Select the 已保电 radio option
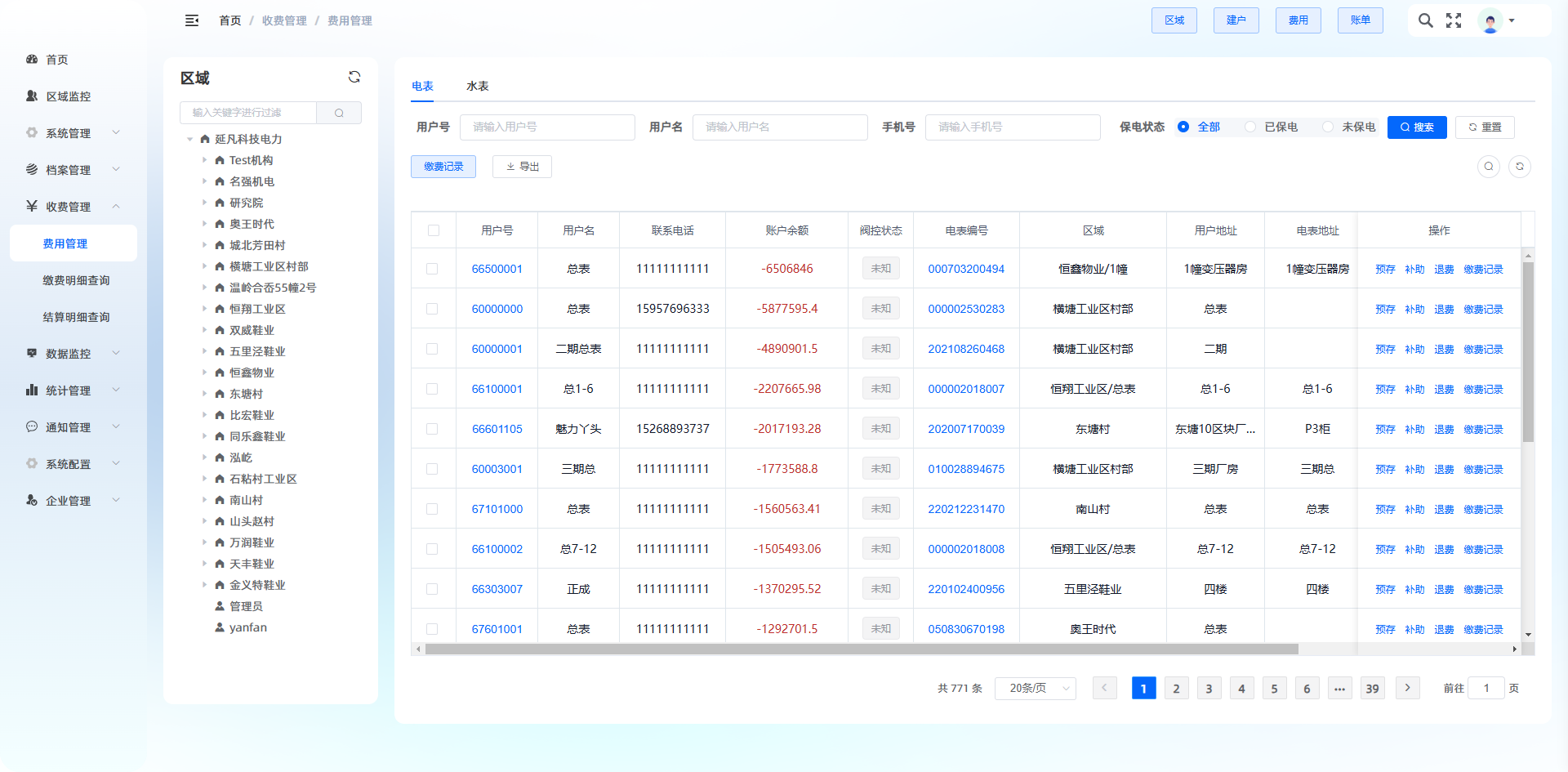This screenshot has width=1568, height=772. [x=1250, y=127]
